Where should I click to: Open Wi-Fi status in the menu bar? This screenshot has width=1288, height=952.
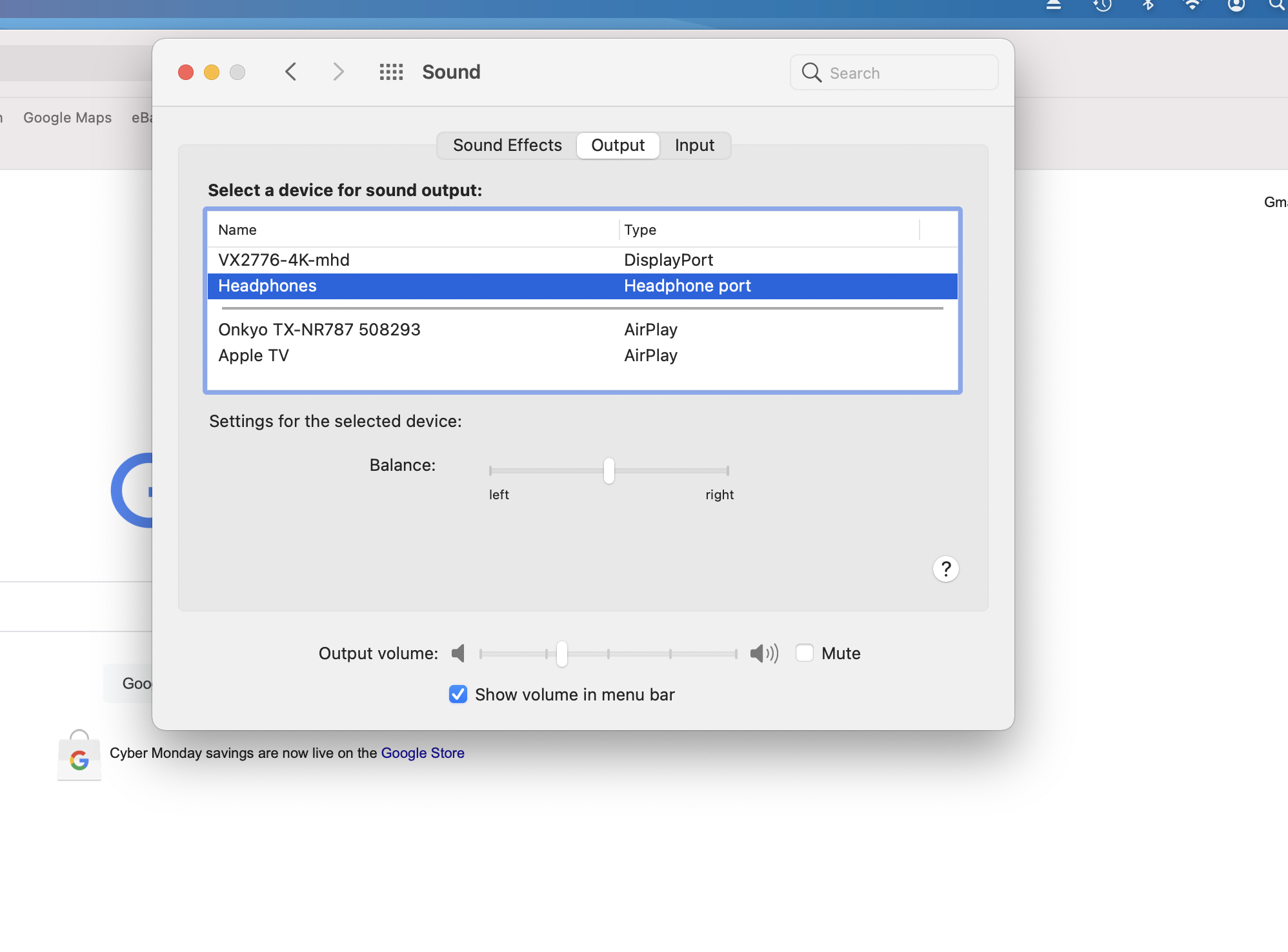[1192, 5]
